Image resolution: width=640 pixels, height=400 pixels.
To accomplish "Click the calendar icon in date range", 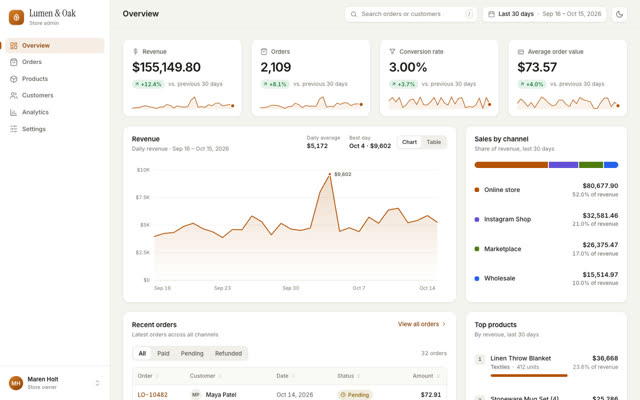I will [x=491, y=14].
